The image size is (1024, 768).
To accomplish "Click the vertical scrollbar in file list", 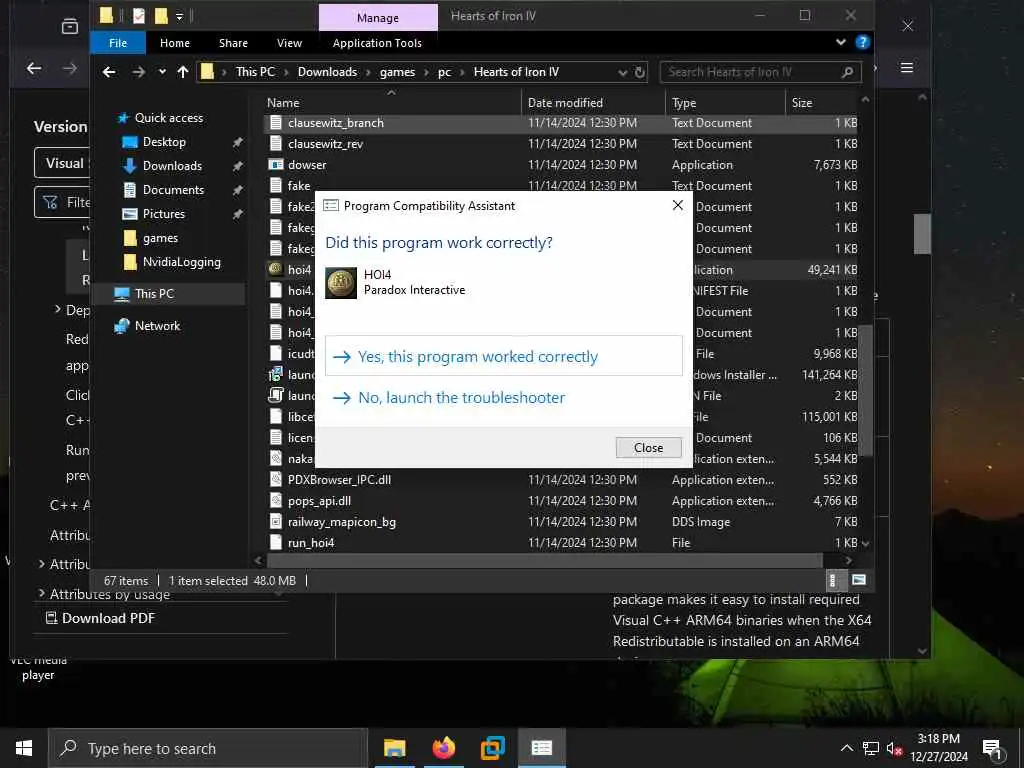I will point(865,392).
